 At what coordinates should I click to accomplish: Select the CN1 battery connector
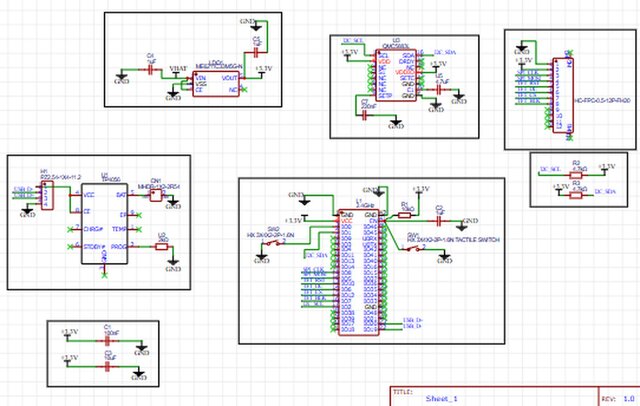[156, 195]
